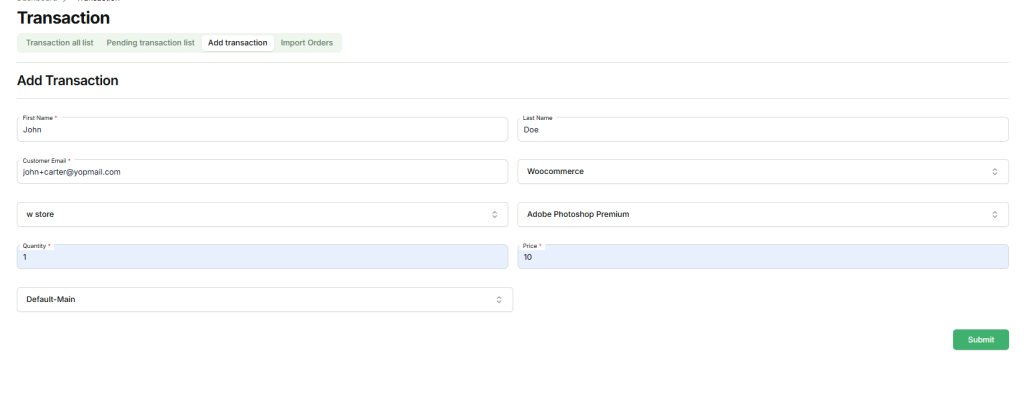Click the Add Transaction section heading

68,80
